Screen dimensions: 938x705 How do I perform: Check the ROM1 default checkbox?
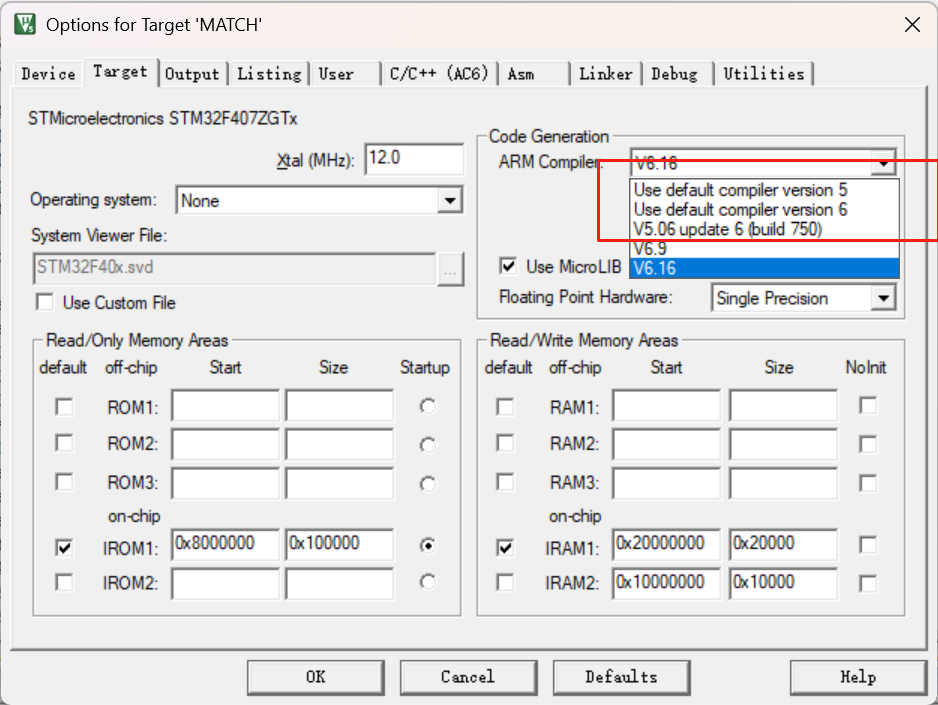coord(64,407)
